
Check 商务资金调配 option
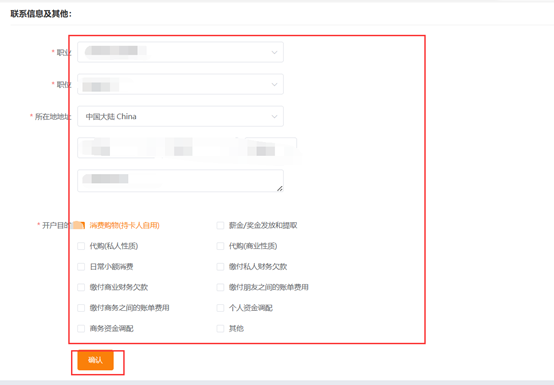pyautogui.click(x=81, y=328)
